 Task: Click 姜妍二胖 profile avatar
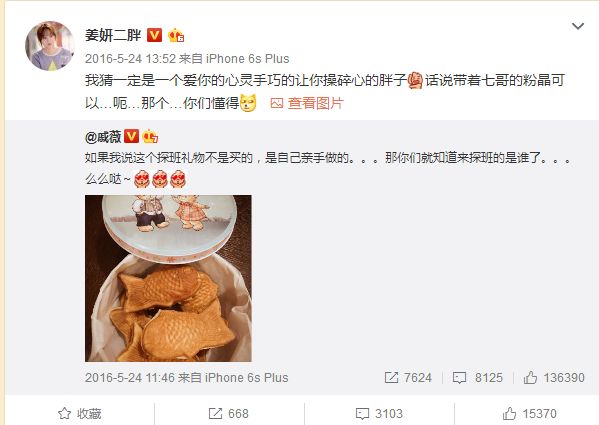click(x=50, y=46)
